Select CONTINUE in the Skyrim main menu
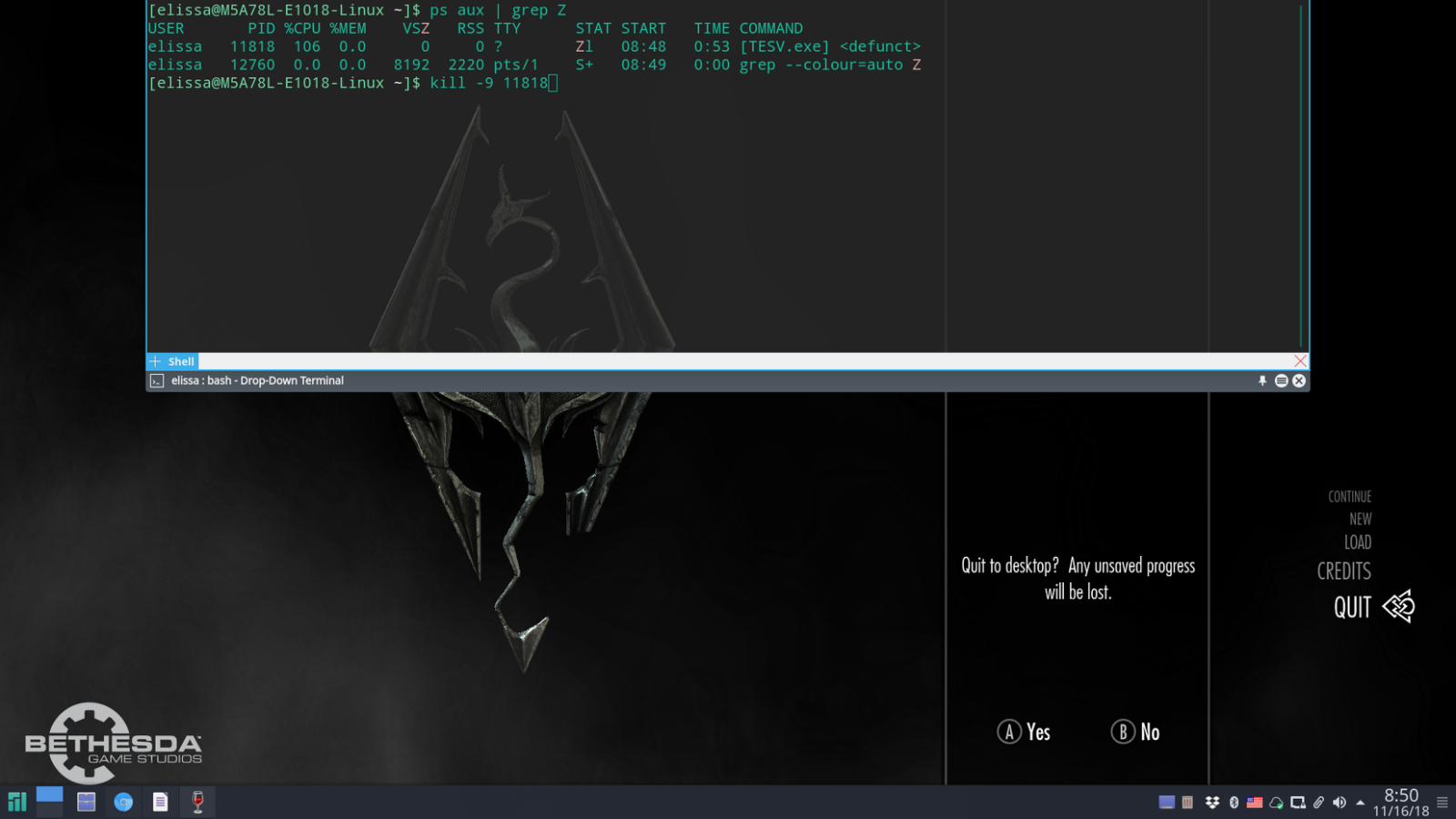The width and height of the screenshot is (1456, 819). [1350, 497]
